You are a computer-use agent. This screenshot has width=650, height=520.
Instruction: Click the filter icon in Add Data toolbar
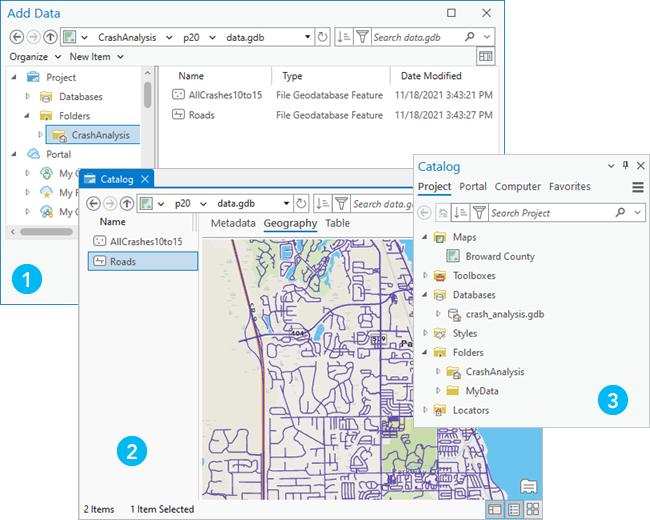tap(362, 37)
